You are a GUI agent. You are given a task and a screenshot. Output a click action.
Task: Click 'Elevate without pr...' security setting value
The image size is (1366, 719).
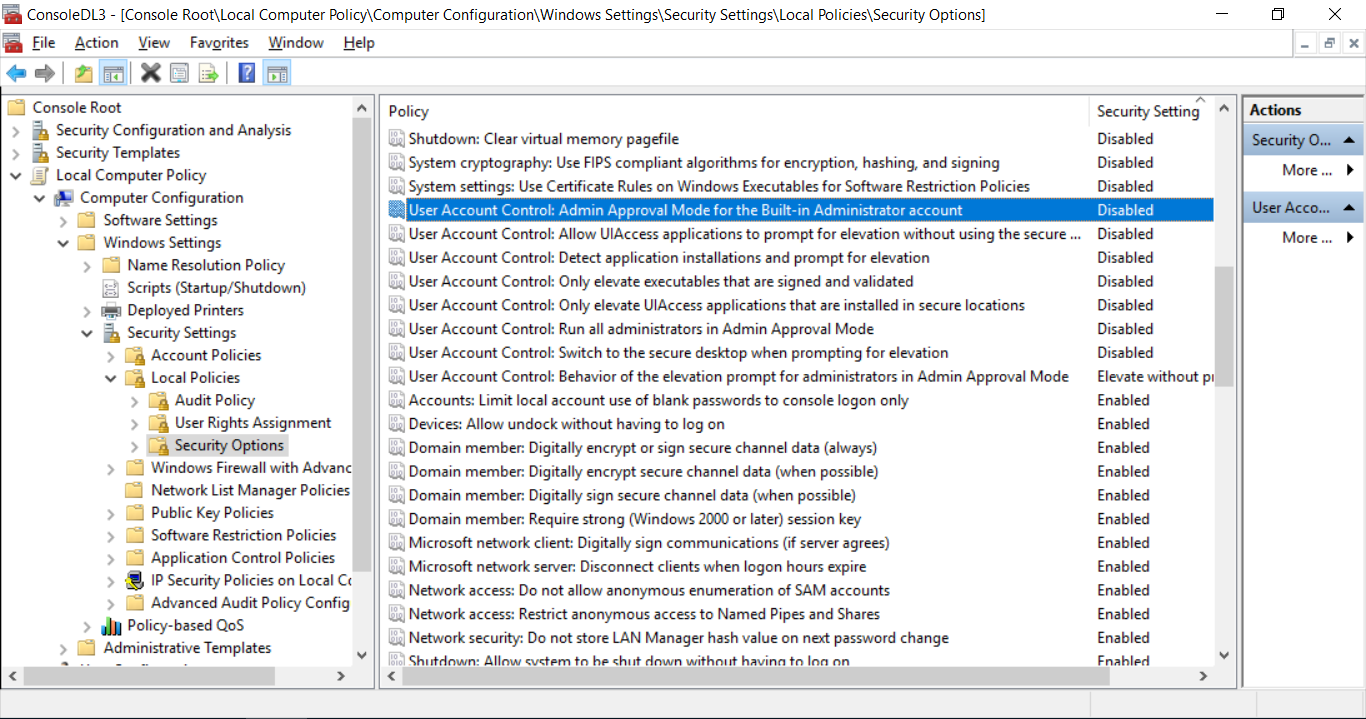point(1155,377)
